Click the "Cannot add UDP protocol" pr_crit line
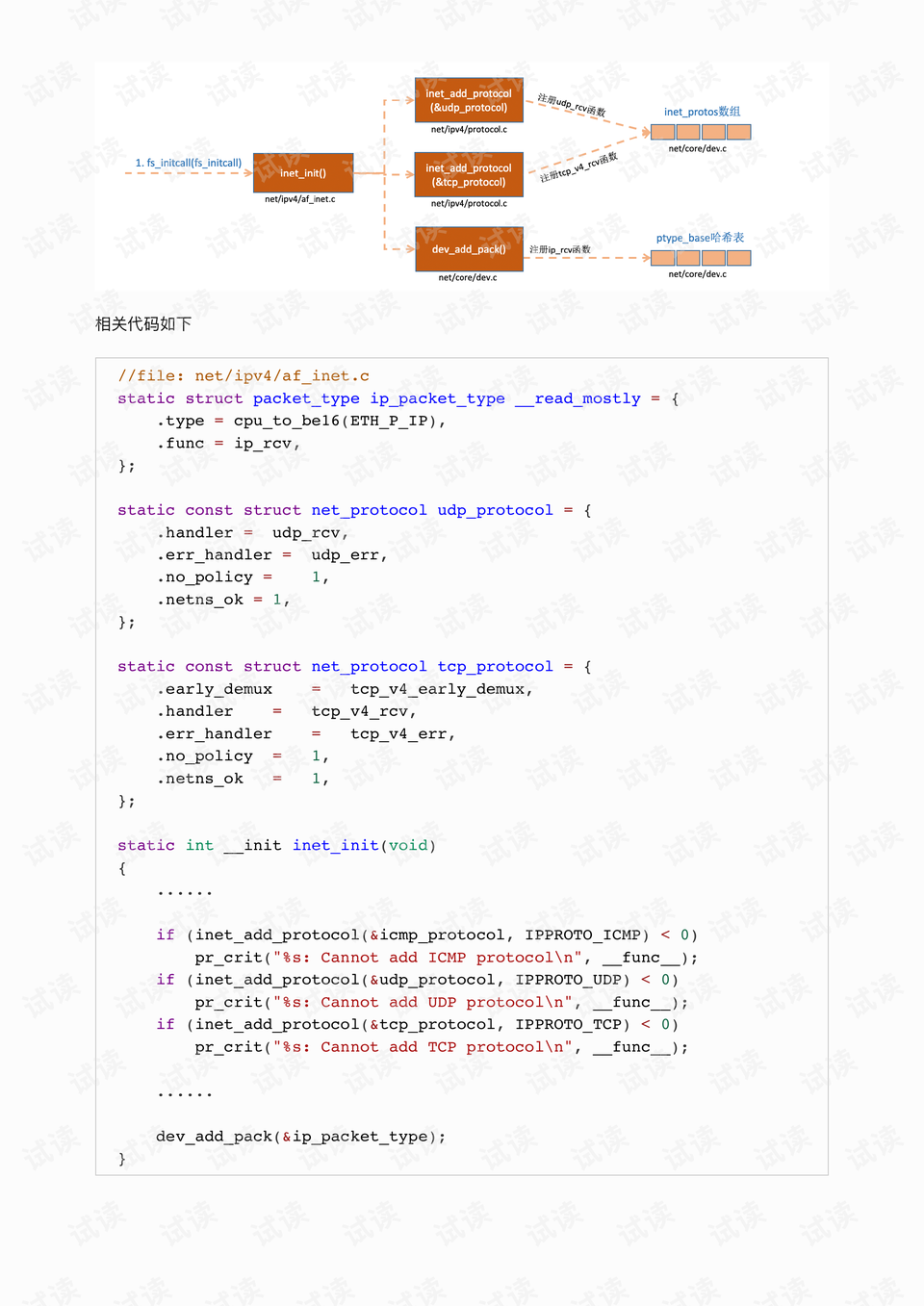The height and width of the screenshot is (1306, 924). [x=442, y=1002]
